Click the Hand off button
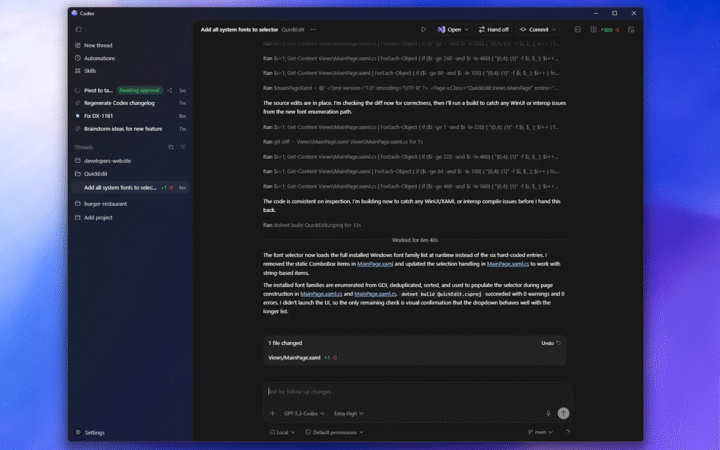720x450 pixels. 494,29
